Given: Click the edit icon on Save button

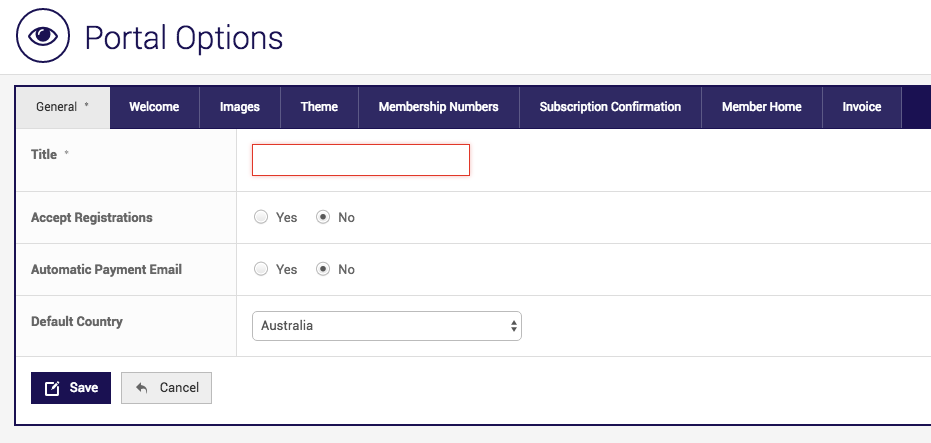Looking at the screenshot, I should pyautogui.click(x=53, y=388).
